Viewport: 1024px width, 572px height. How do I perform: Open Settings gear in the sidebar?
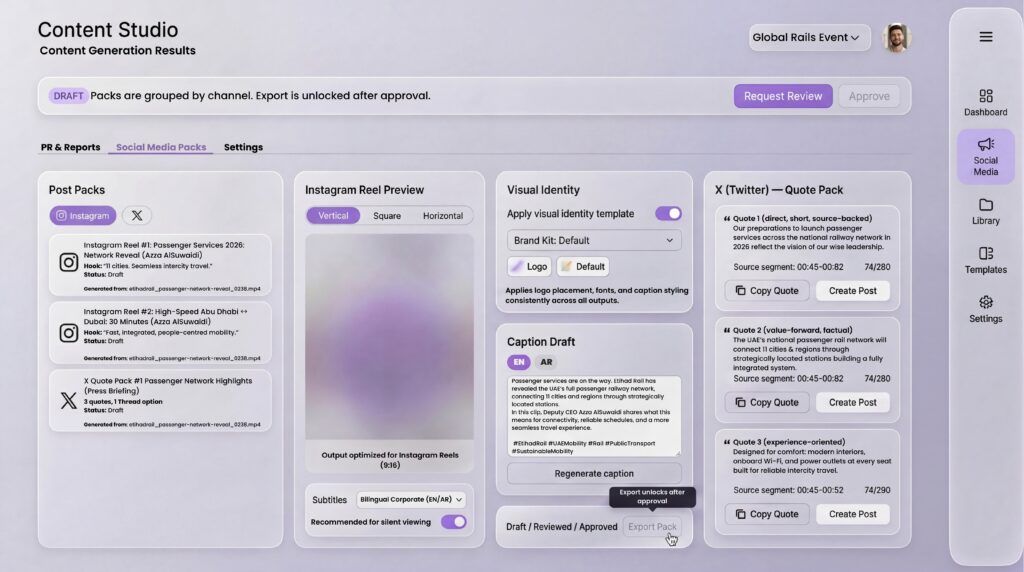(x=985, y=308)
